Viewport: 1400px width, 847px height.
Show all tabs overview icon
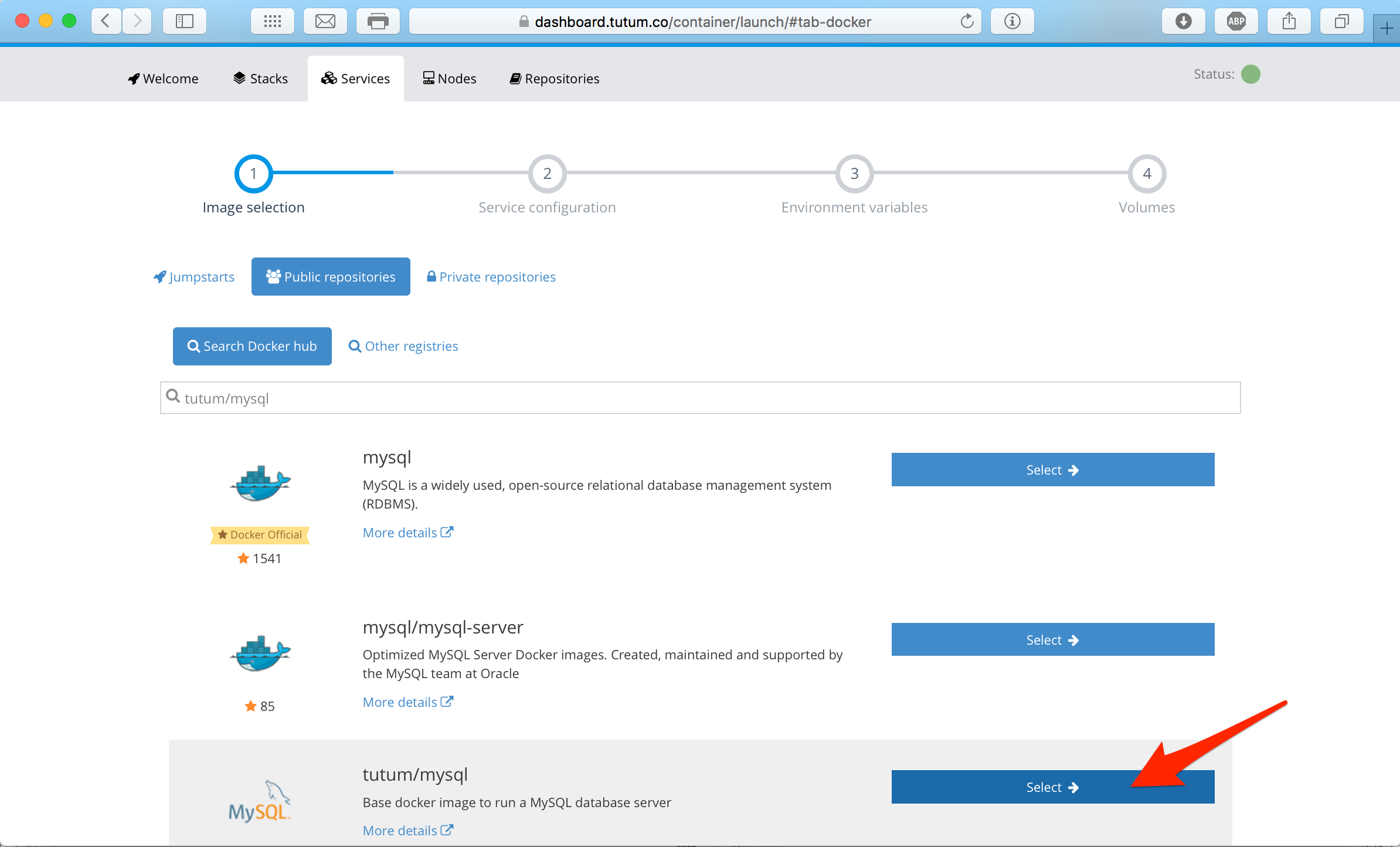tap(1342, 22)
